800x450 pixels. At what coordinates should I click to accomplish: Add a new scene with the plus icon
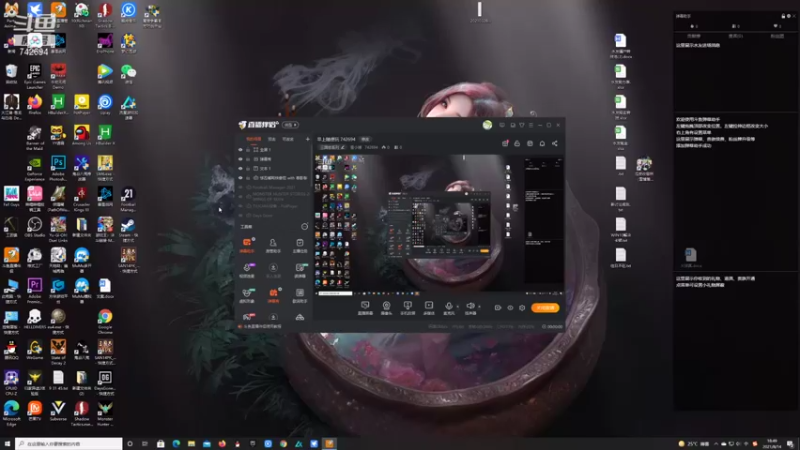pos(307,139)
